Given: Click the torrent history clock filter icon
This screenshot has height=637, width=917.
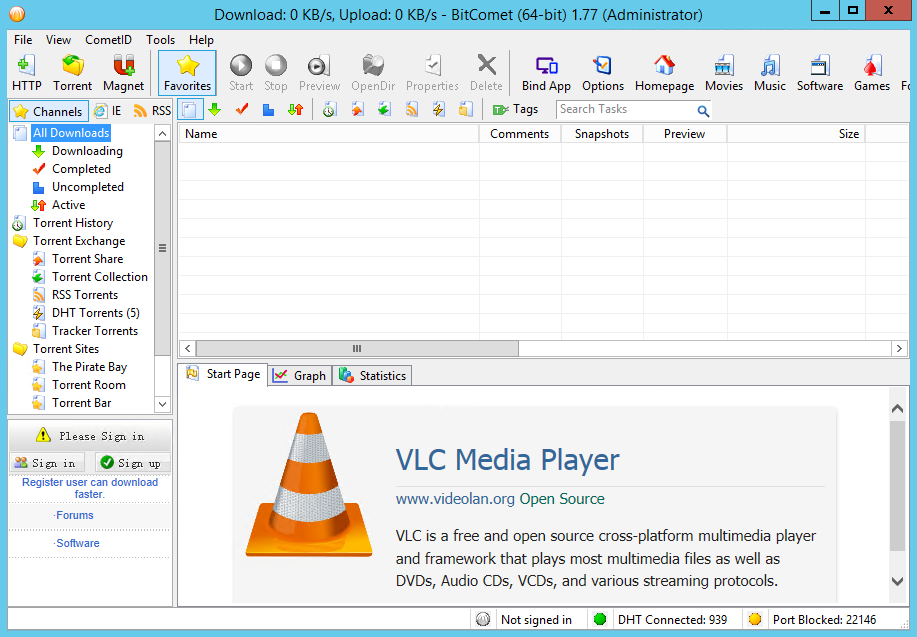Looking at the screenshot, I should [329, 109].
